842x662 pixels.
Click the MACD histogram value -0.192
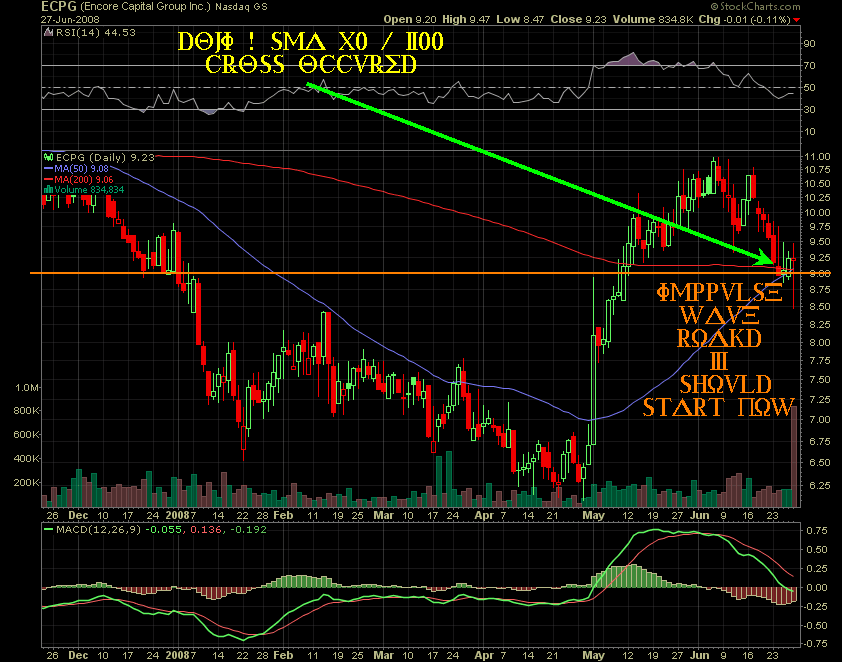(248, 530)
